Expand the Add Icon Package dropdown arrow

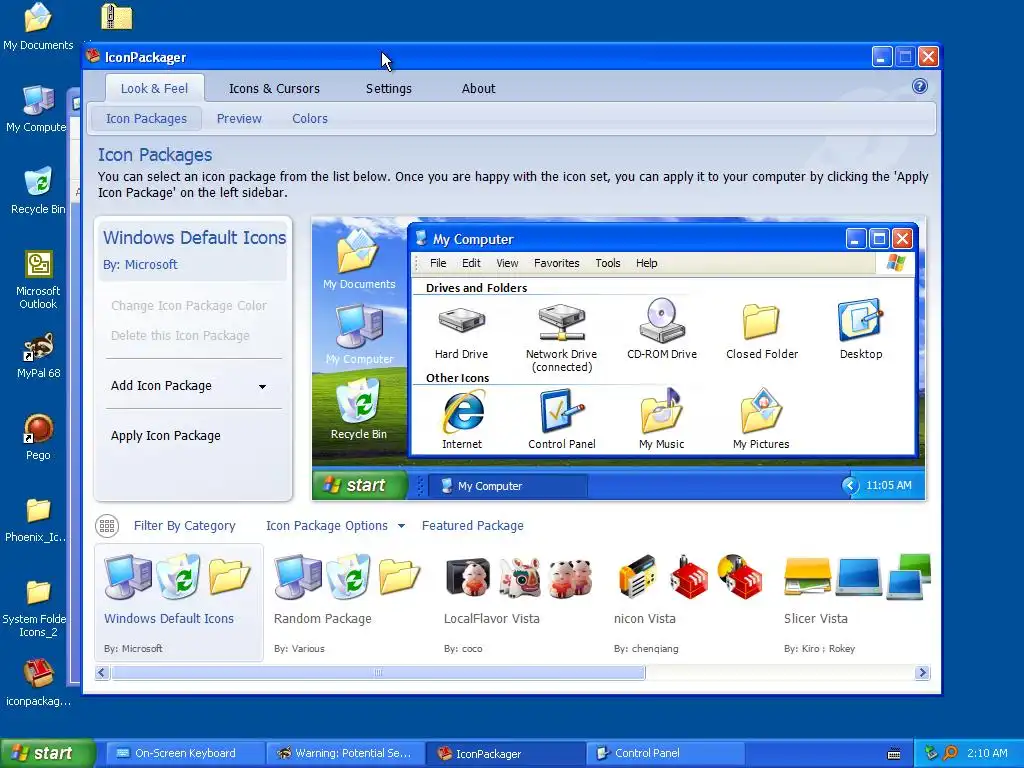click(263, 387)
